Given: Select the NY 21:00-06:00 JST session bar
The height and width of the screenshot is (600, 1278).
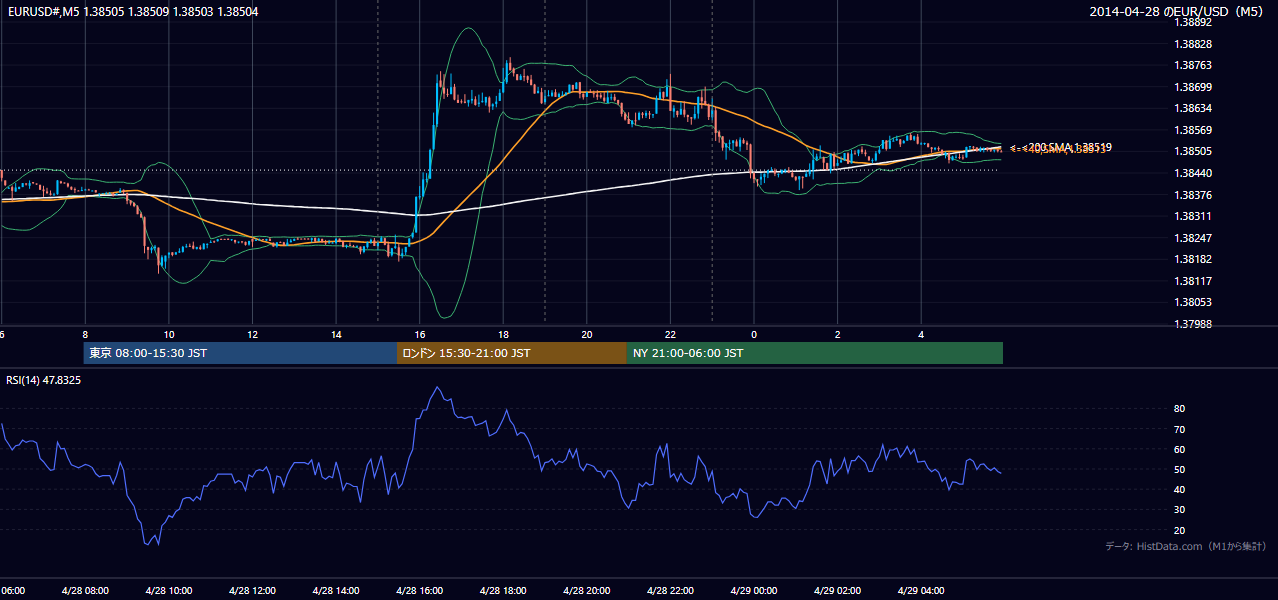Looking at the screenshot, I should (815, 353).
